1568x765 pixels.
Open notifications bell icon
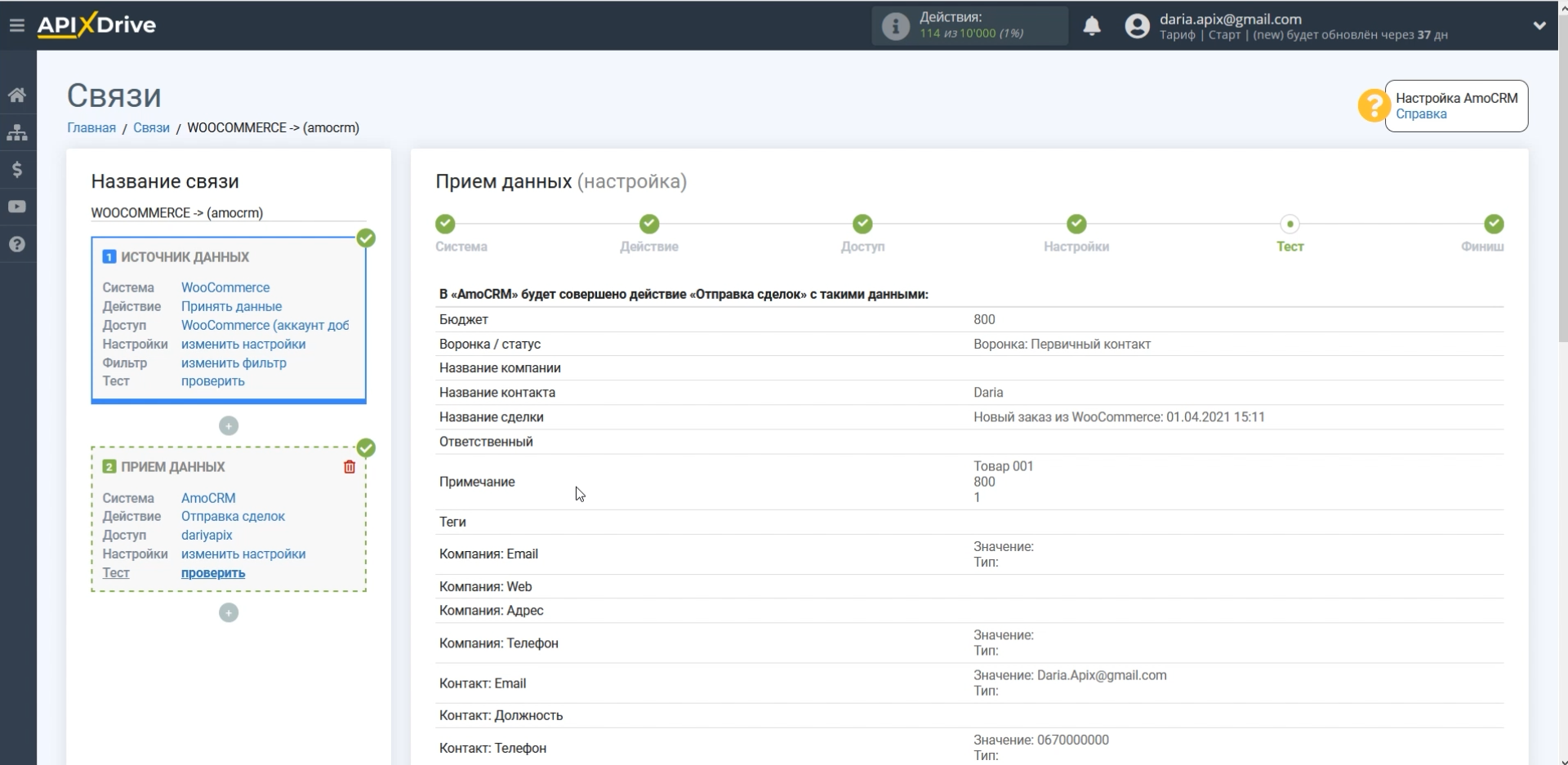[x=1092, y=26]
